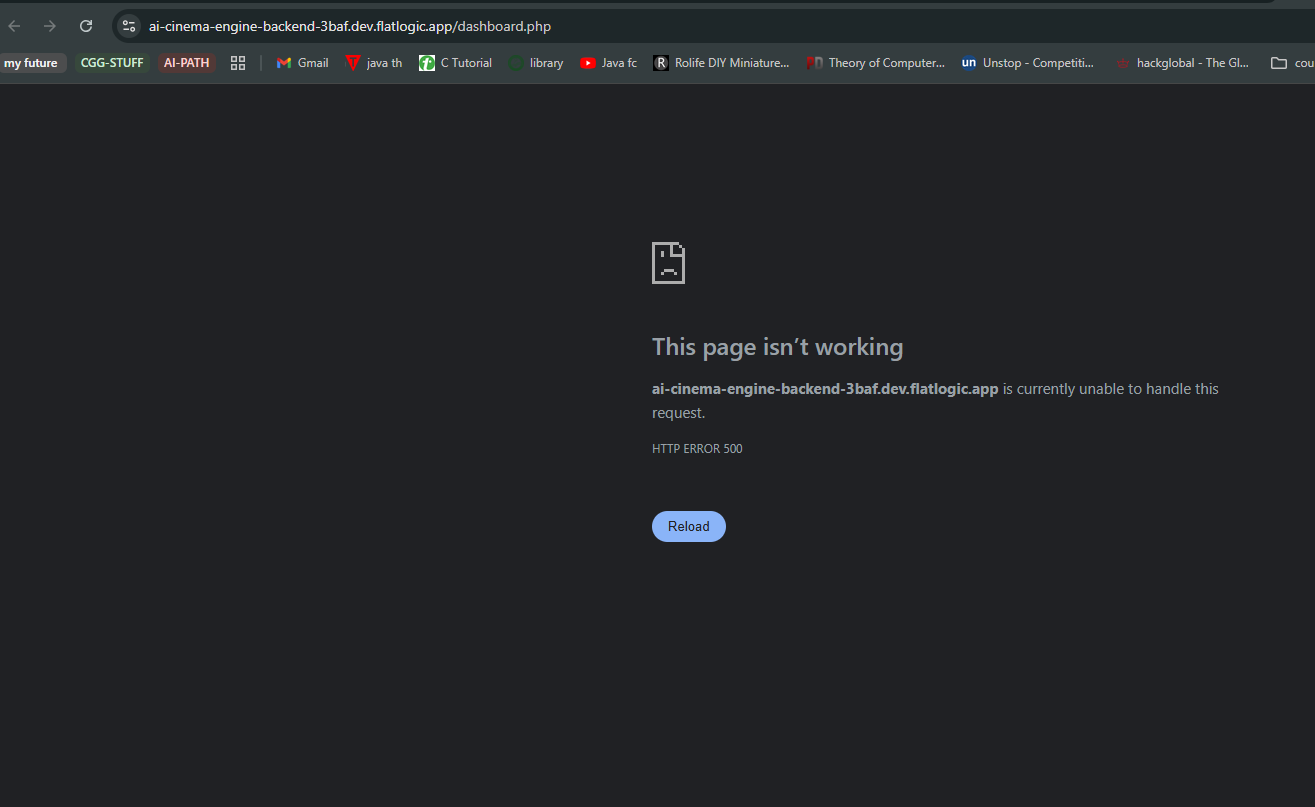
Task: Open the Rolife DIY Miniature bookmark
Action: (721, 63)
